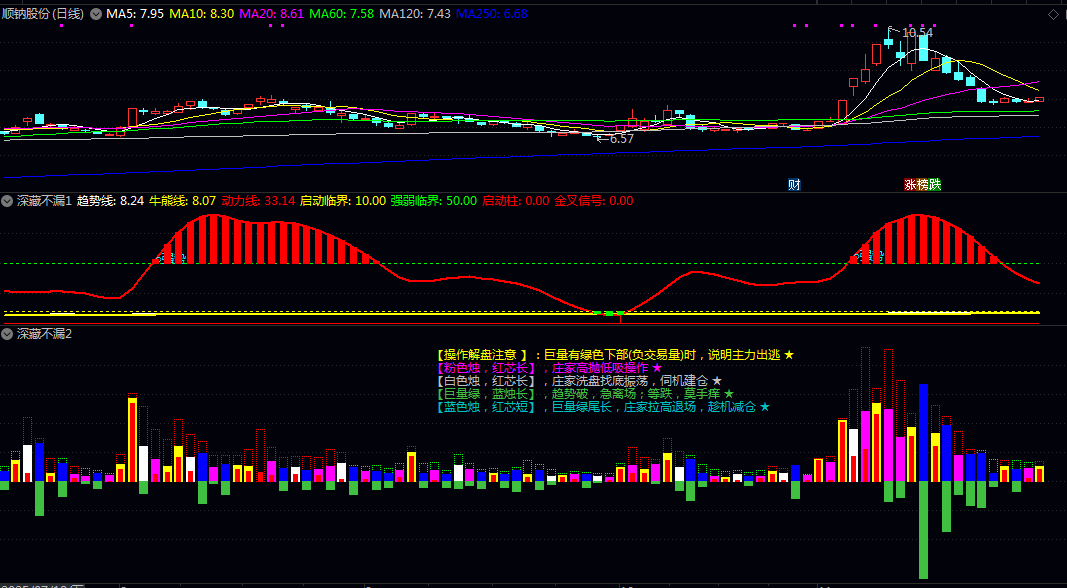
Task: Click the blue 财 event marker
Action: [x=793, y=184]
